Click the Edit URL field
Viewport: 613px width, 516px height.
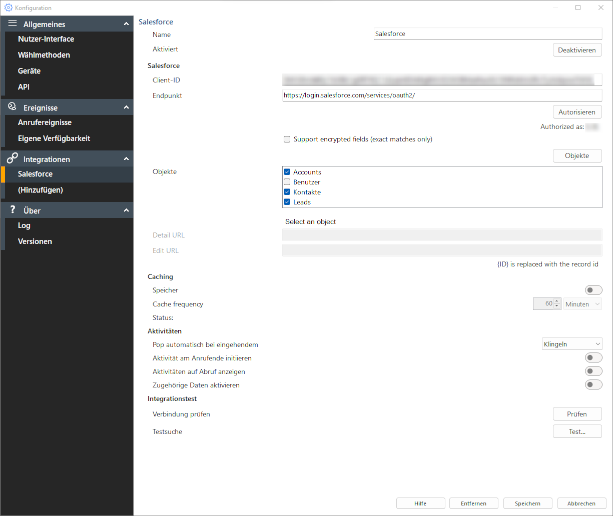click(442, 250)
